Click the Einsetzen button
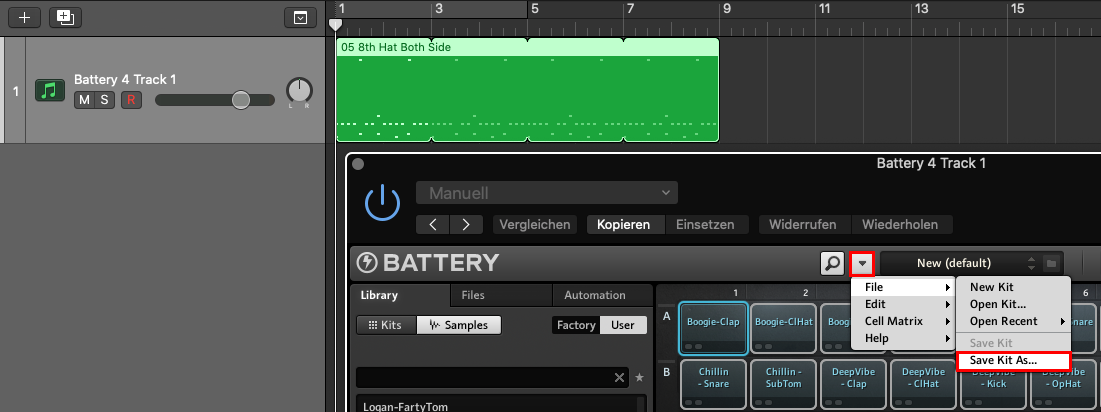Viewport: 1101px width, 412px height. tap(705, 225)
